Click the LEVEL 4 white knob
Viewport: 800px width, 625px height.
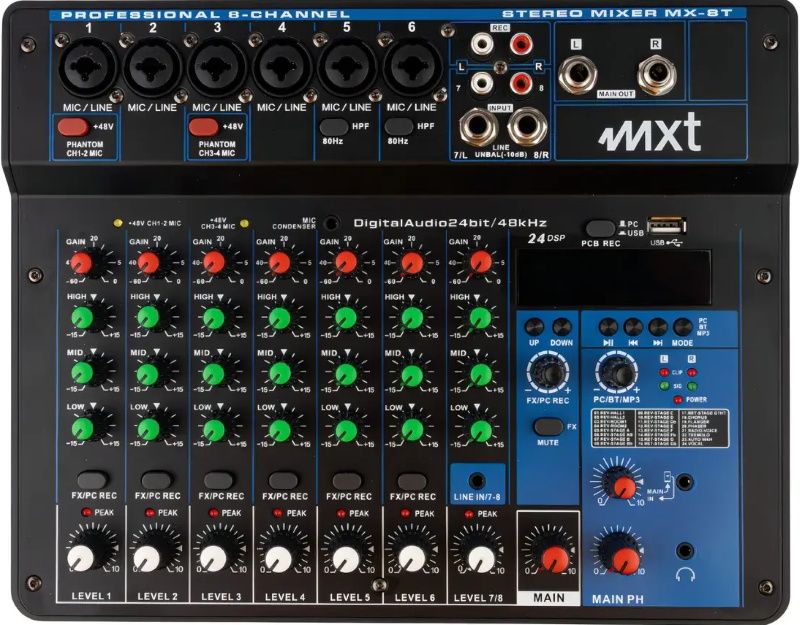click(x=279, y=559)
